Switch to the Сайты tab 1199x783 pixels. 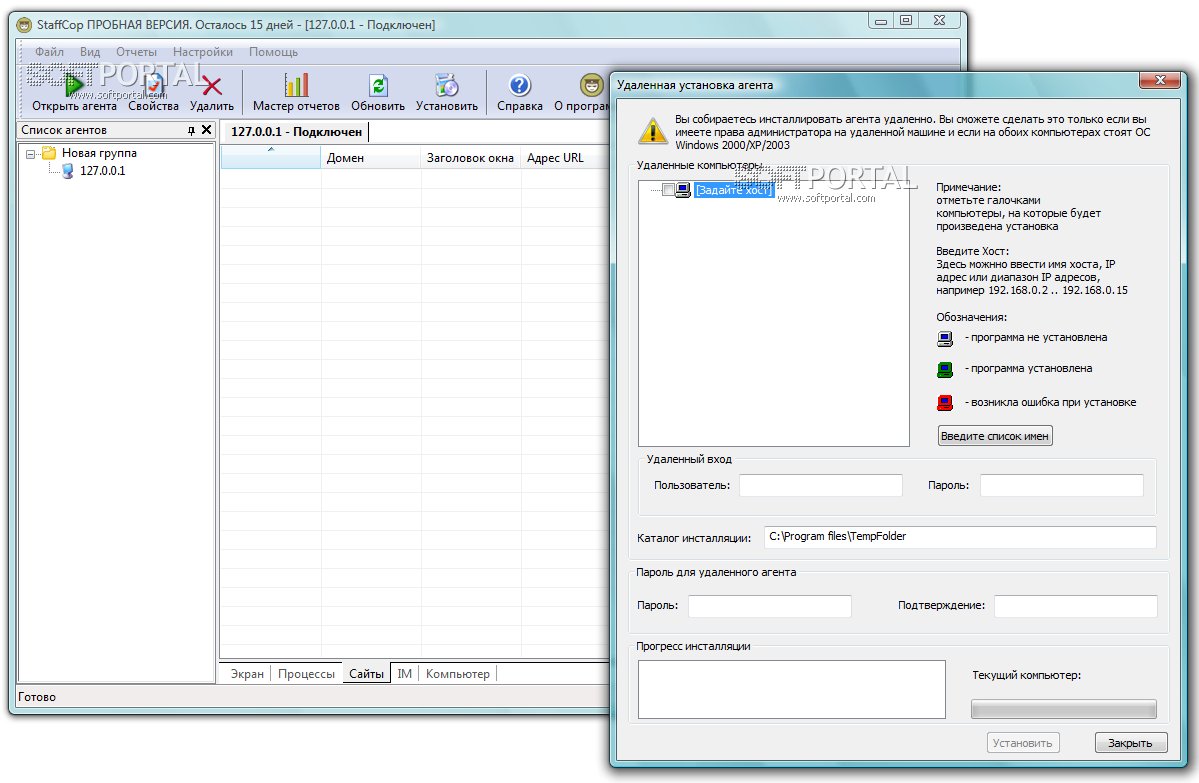(366, 674)
